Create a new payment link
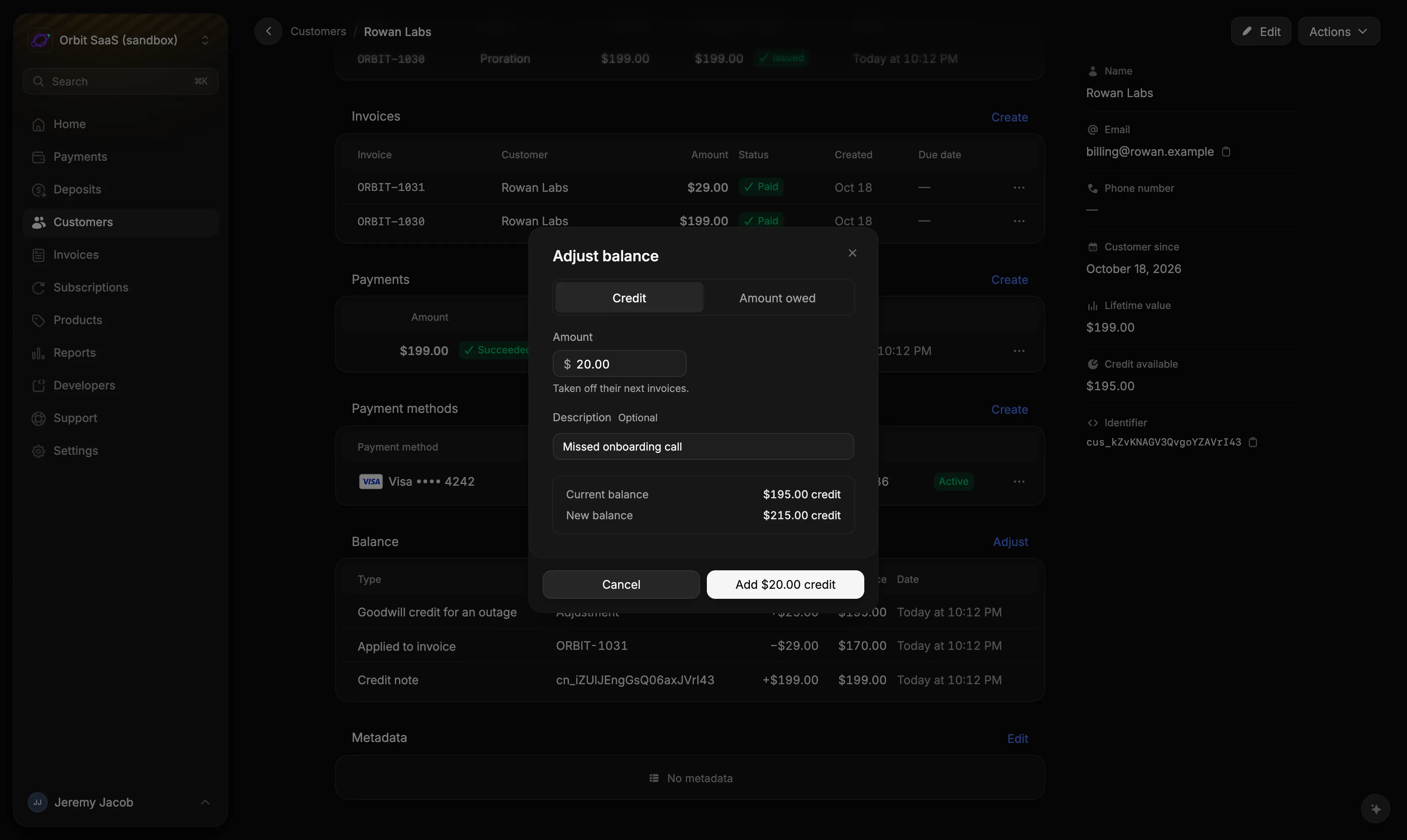 (x=1009, y=280)
